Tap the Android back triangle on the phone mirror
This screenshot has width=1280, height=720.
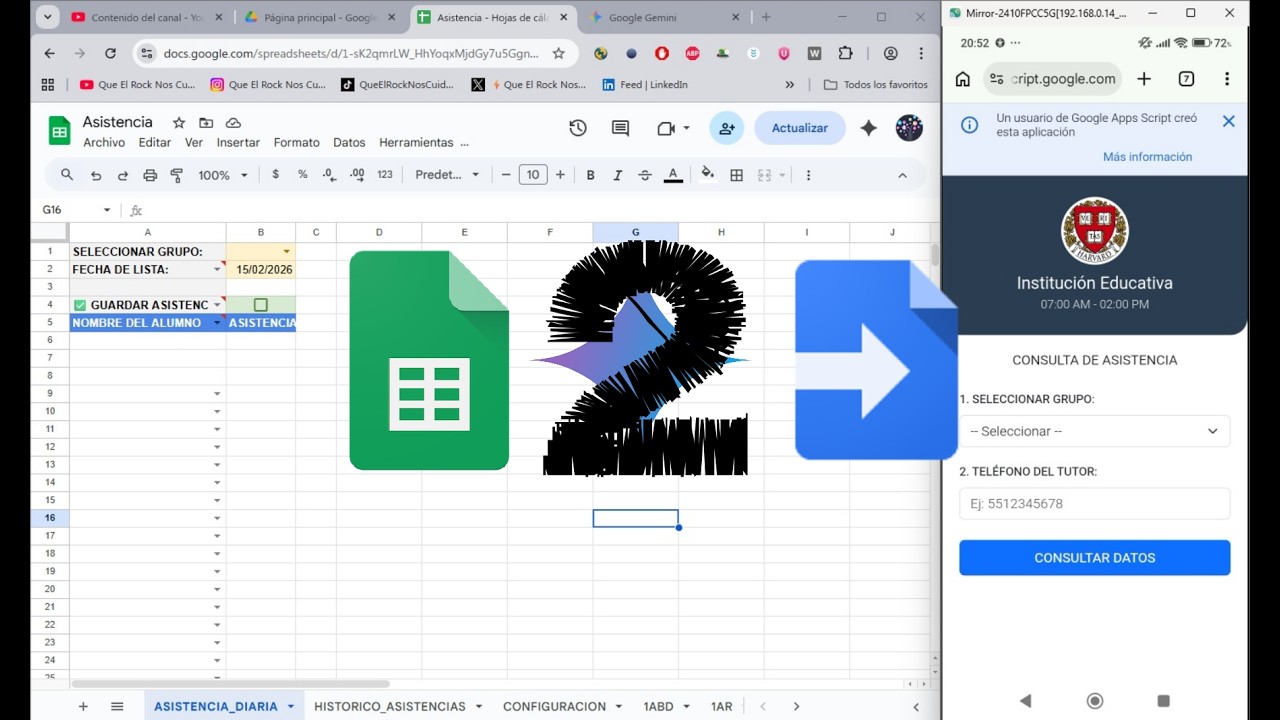click(1025, 701)
